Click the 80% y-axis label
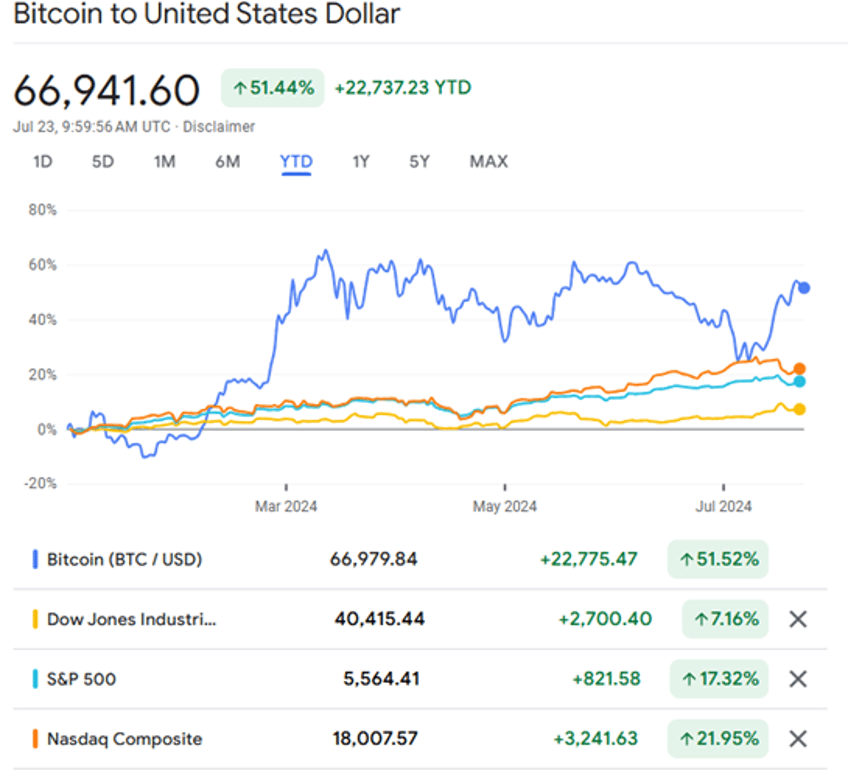 (x=43, y=210)
